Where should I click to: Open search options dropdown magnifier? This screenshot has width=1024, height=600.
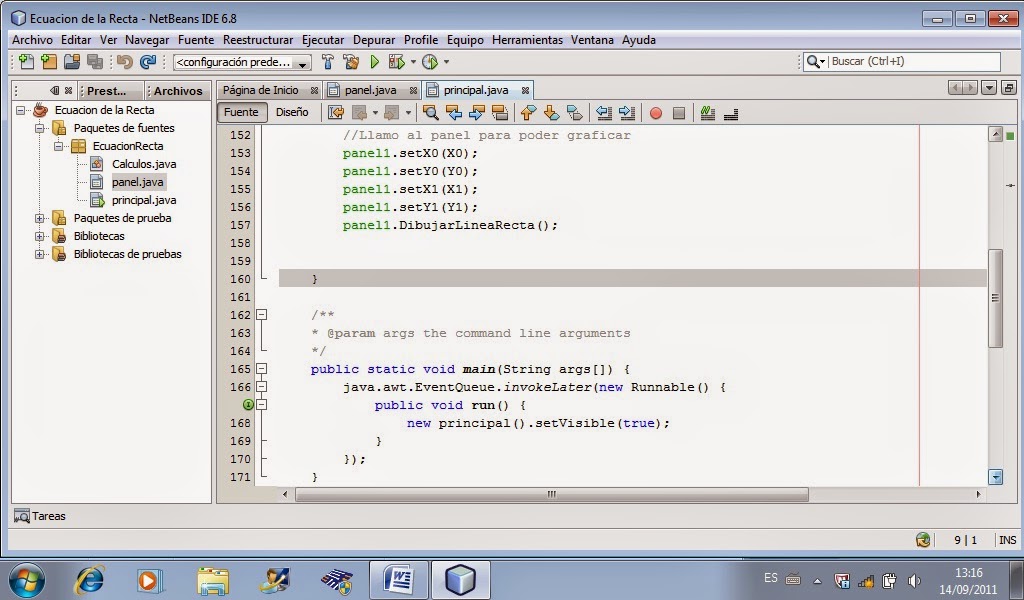(815, 61)
